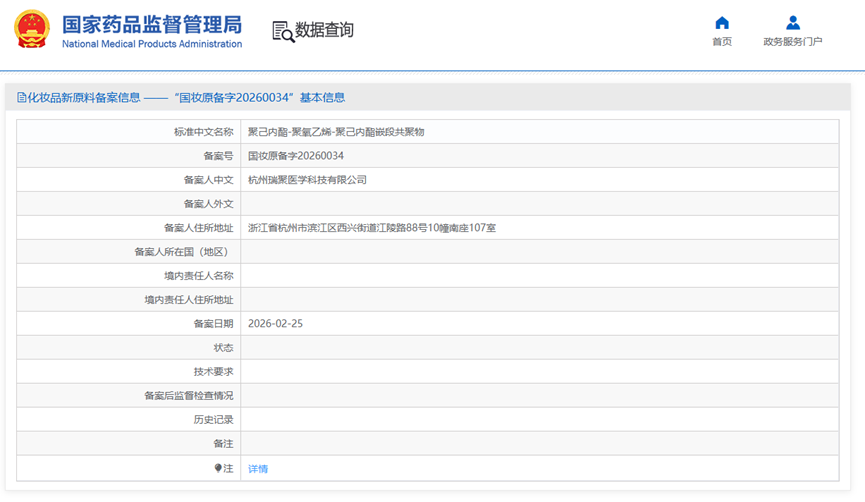
Task: Click company name 杭州瑞聚医学科技有限公司
Action: [x=307, y=180]
